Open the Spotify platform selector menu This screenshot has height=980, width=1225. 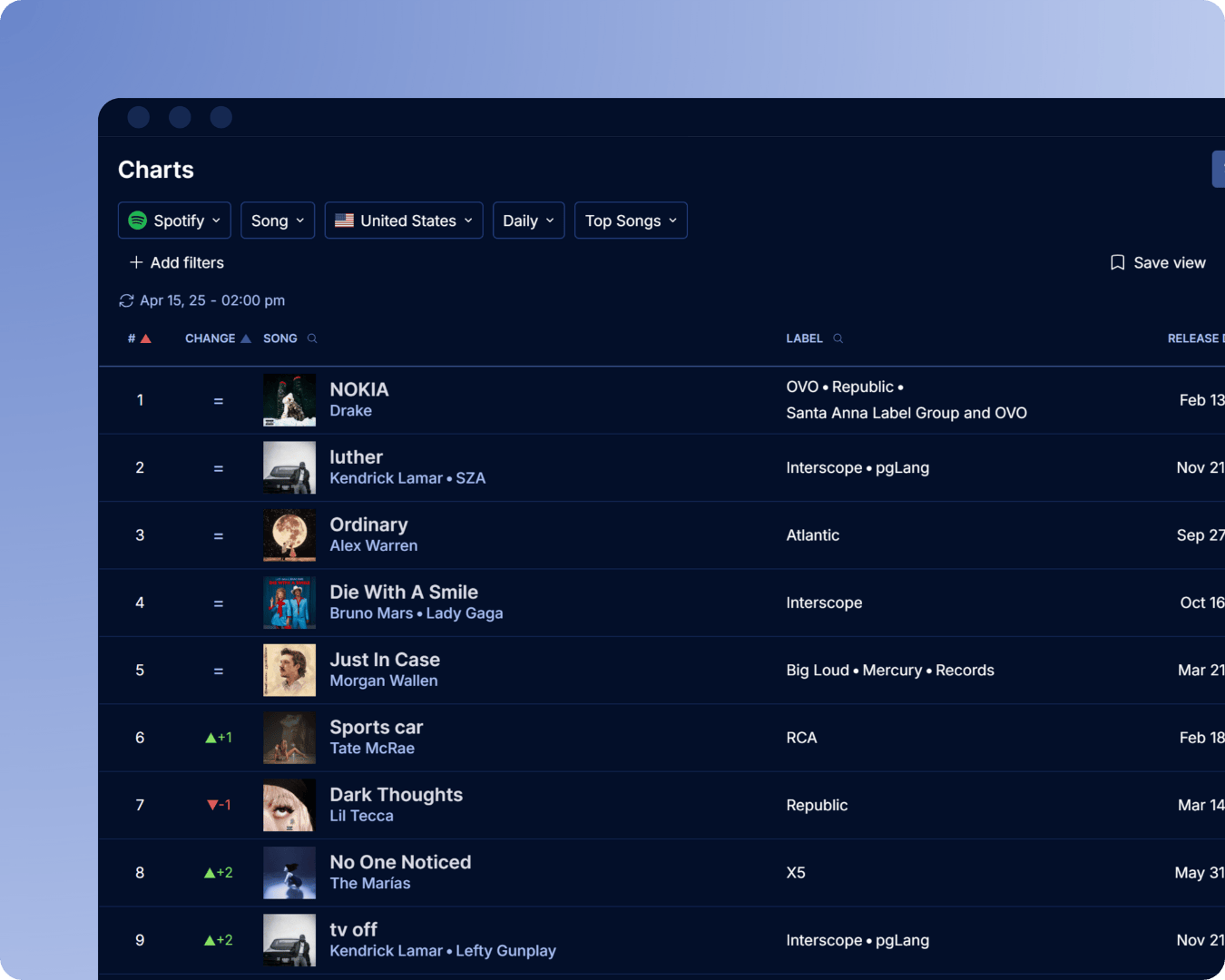(174, 220)
